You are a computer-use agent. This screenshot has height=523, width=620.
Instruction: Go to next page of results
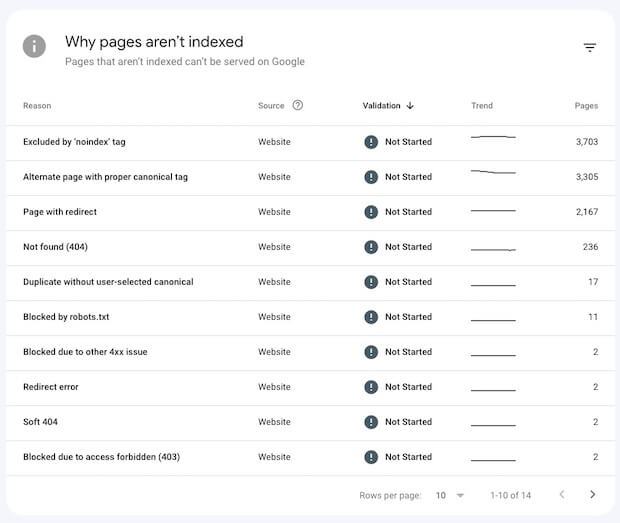coord(592,495)
